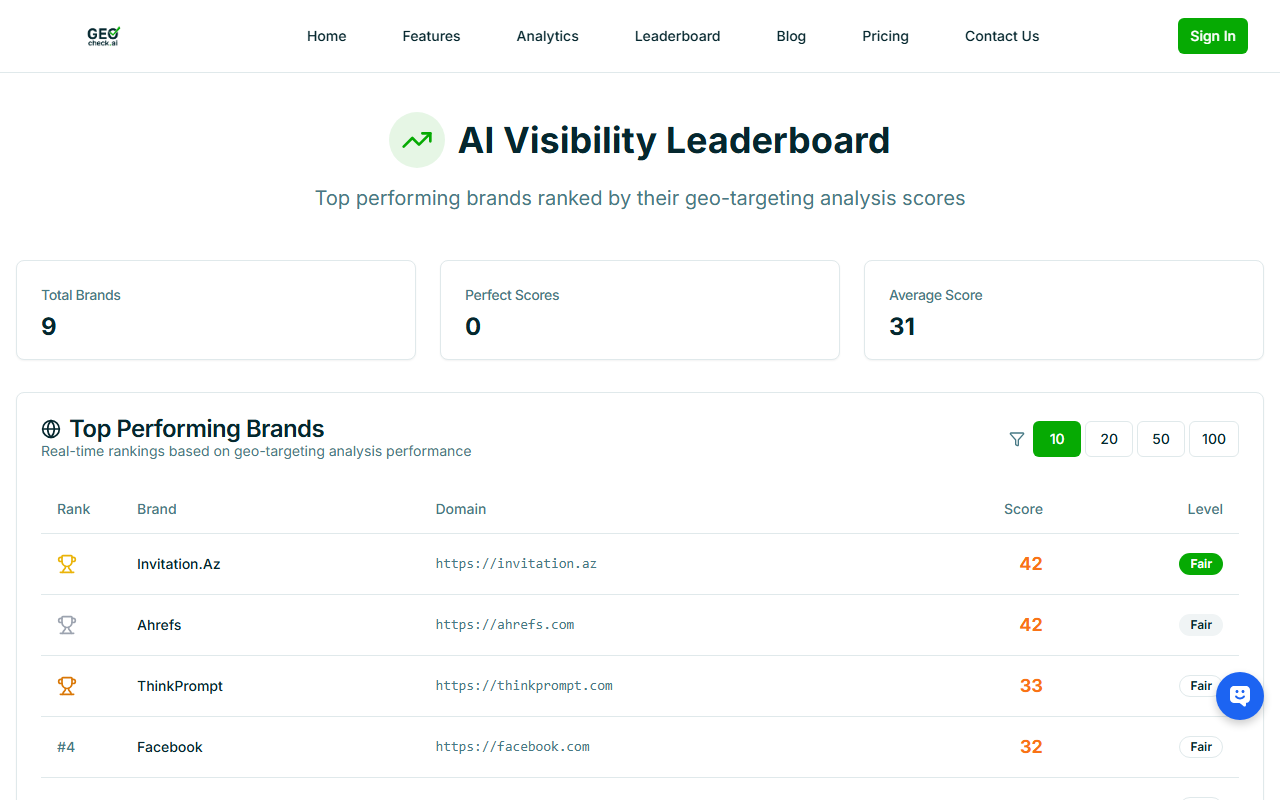Select the ThinkPrompt brand name
The width and height of the screenshot is (1280, 800).
coord(180,686)
